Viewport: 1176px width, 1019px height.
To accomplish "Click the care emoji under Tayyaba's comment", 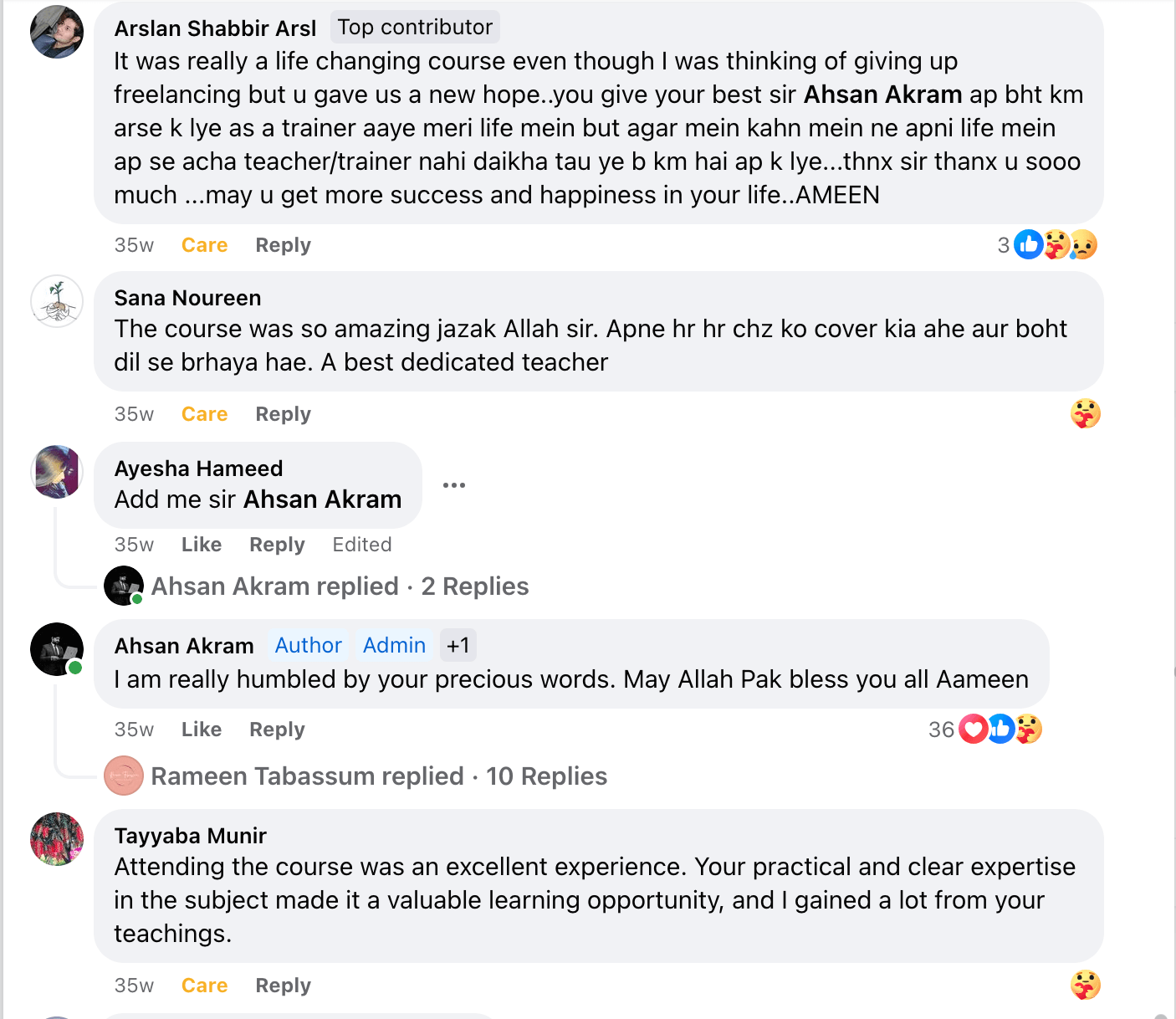I will pos(1087,984).
